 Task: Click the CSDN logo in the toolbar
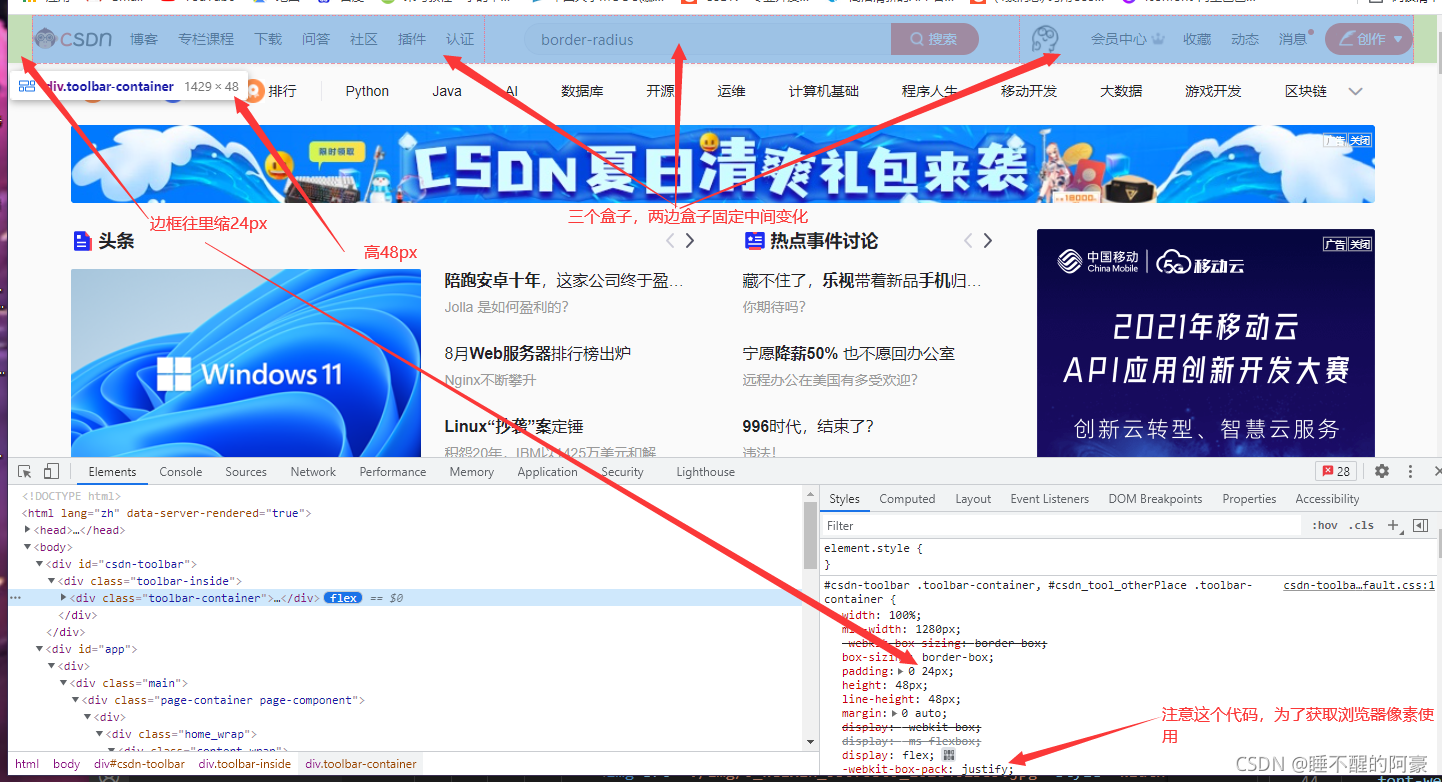coord(73,39)
